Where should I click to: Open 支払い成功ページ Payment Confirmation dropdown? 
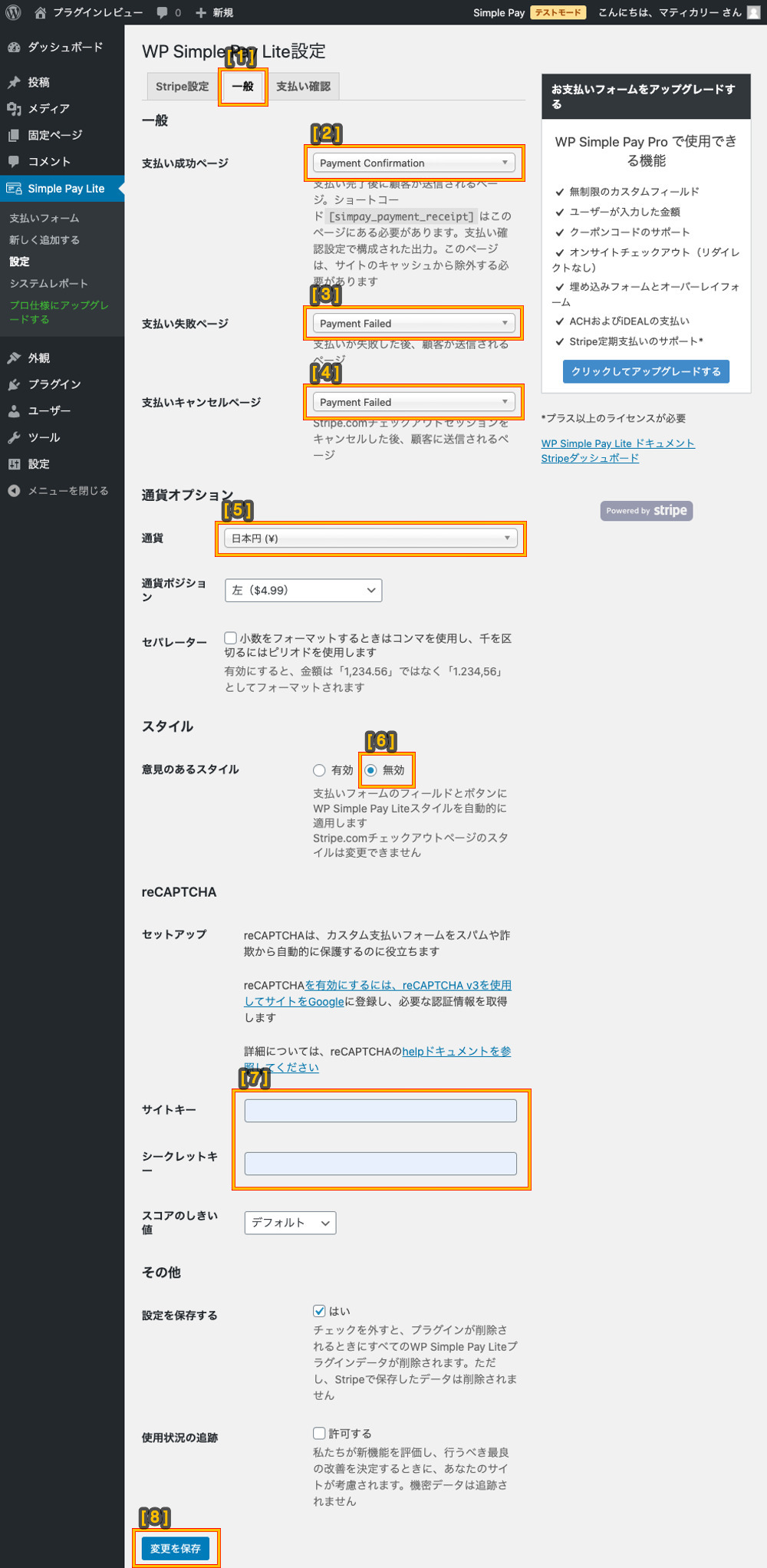[413, 163]
